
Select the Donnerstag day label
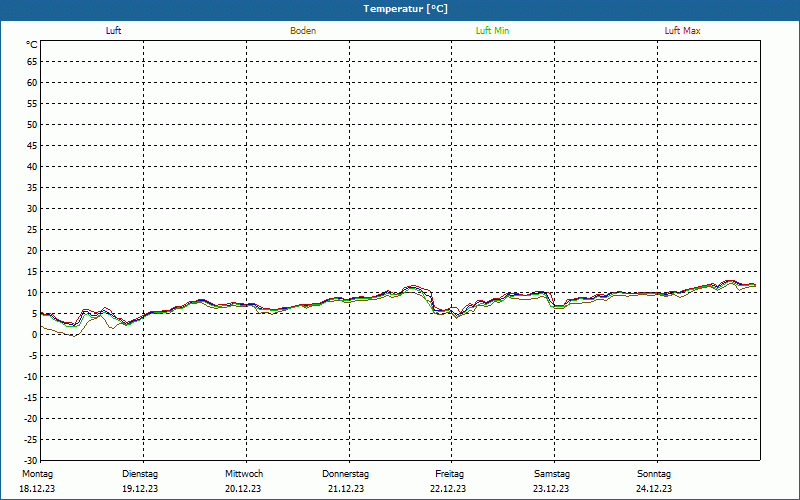[345, 474]
